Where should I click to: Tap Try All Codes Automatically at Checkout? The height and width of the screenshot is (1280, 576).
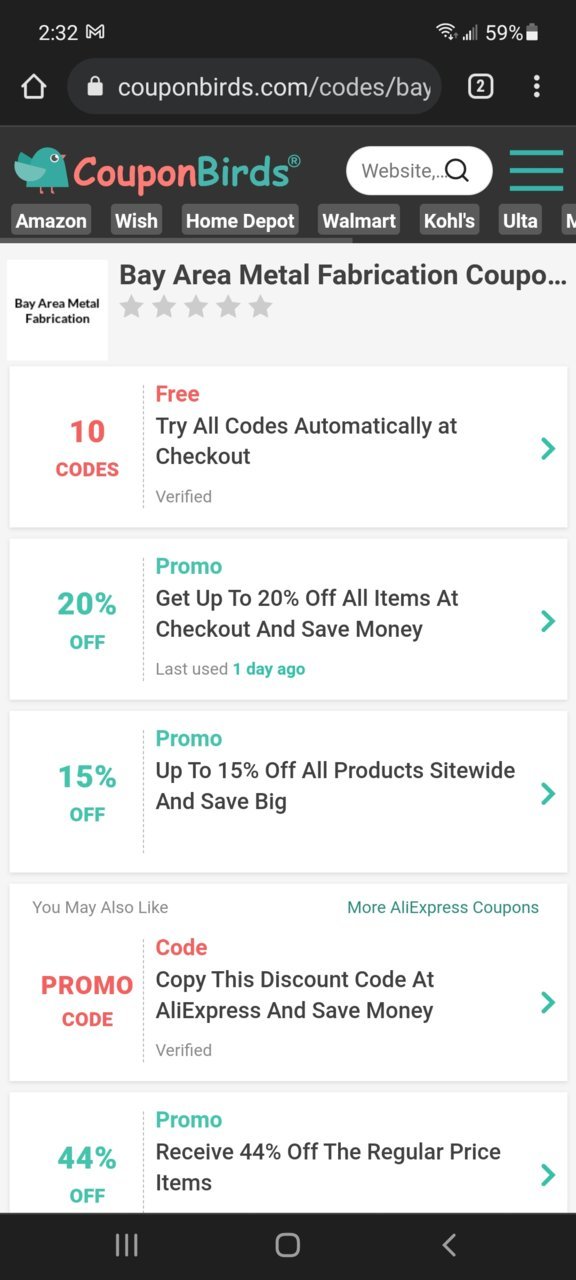306,441
